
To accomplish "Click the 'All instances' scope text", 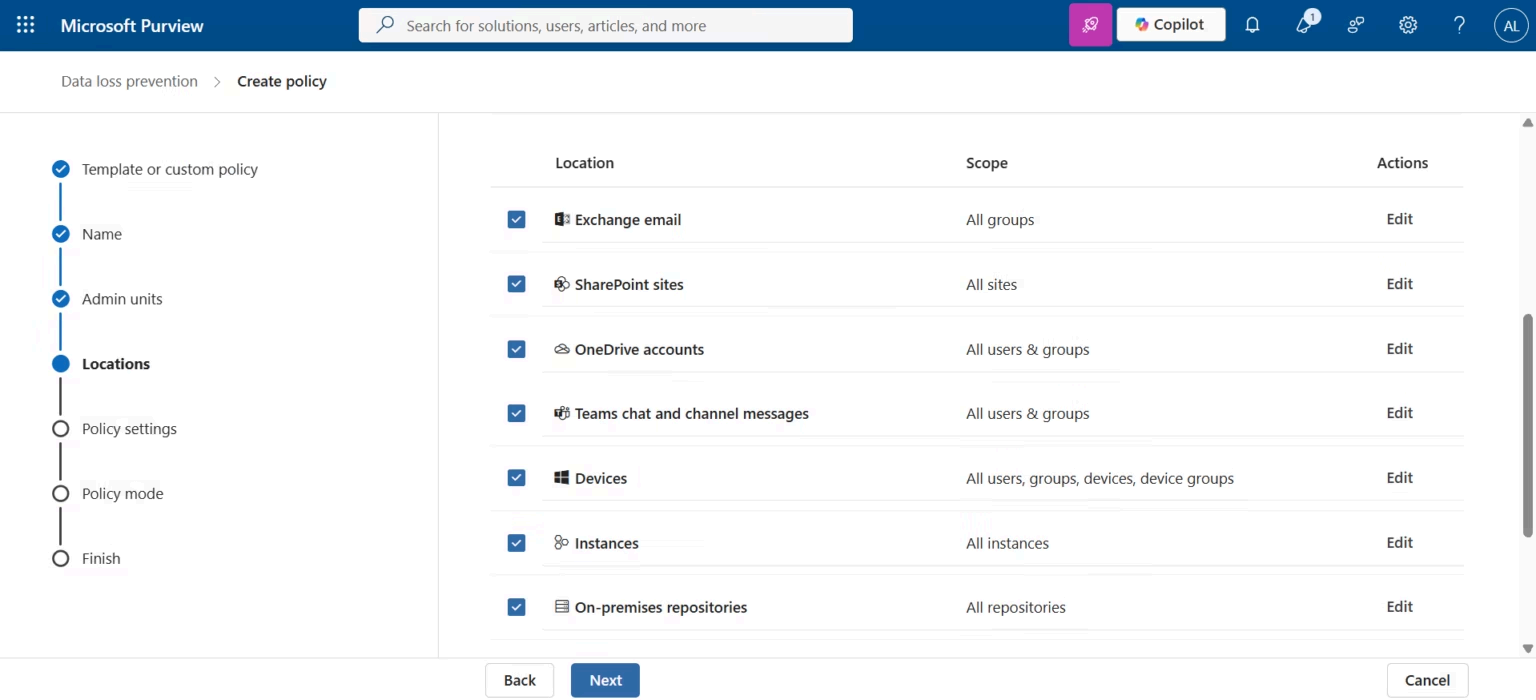I will 1007,544.
